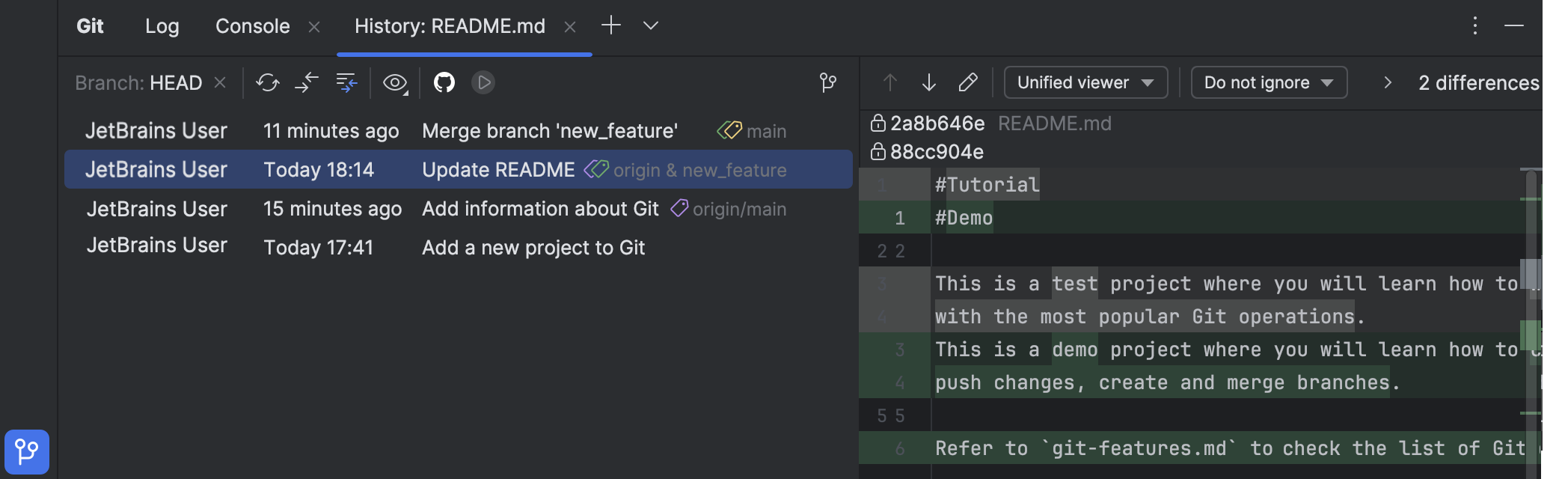The width and height of the screenshot is (1568, 479).
Task: Remove the Branch HEAD filter
Action: point(219,83)
